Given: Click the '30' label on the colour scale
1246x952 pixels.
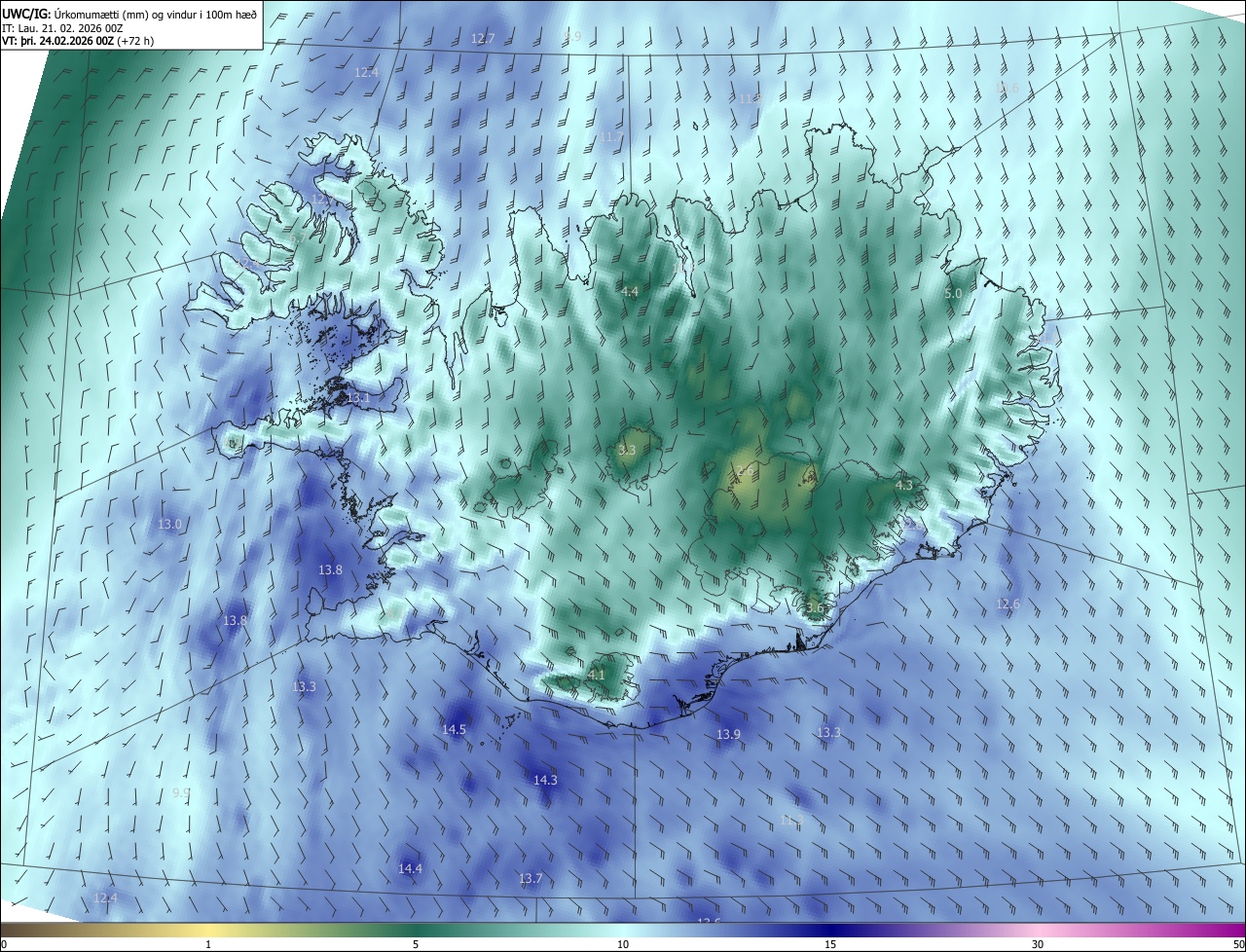Looking at the screenshot, I should tap(1038, 944).
